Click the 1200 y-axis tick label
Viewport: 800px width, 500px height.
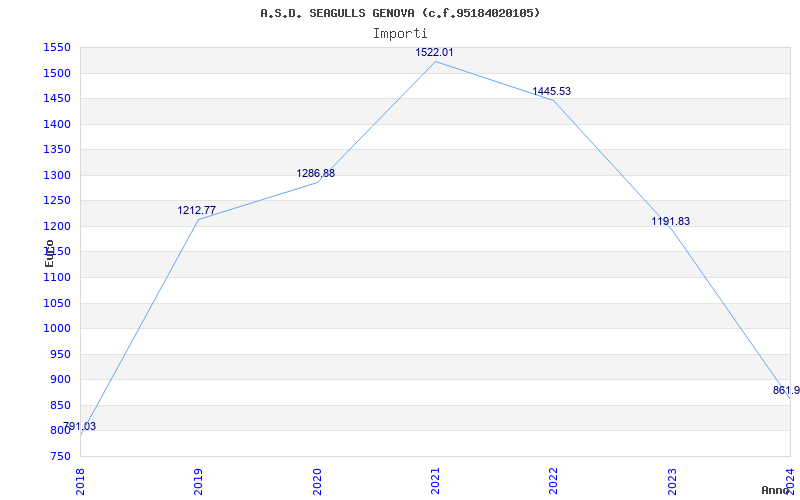[x=57, y=227]
